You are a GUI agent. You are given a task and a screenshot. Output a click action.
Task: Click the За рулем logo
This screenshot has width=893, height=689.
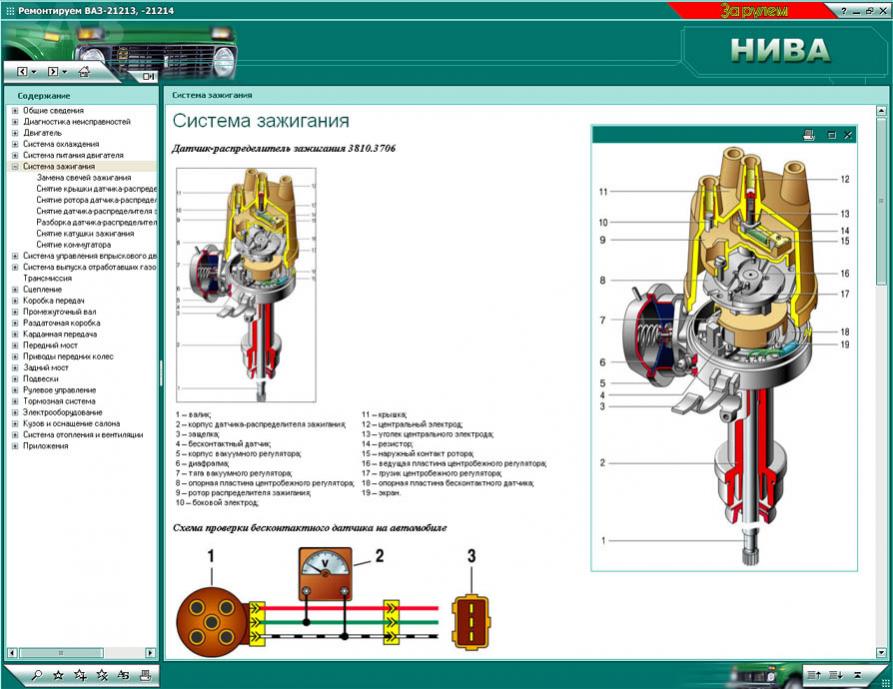[754, 11]
